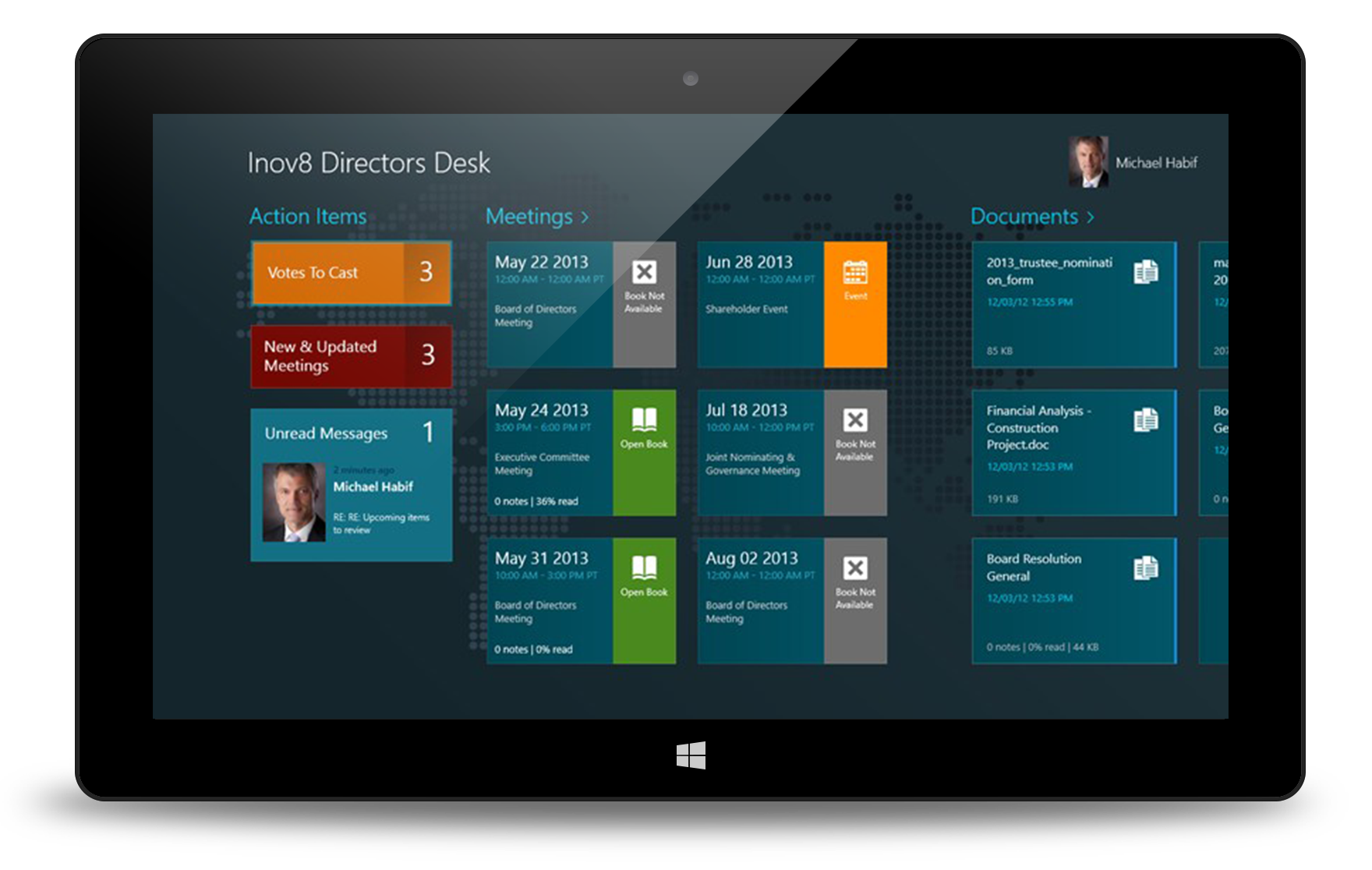Select Board of Directors Meeting on May 22
Screen dimensions: 1372x870
click(536, 316)
